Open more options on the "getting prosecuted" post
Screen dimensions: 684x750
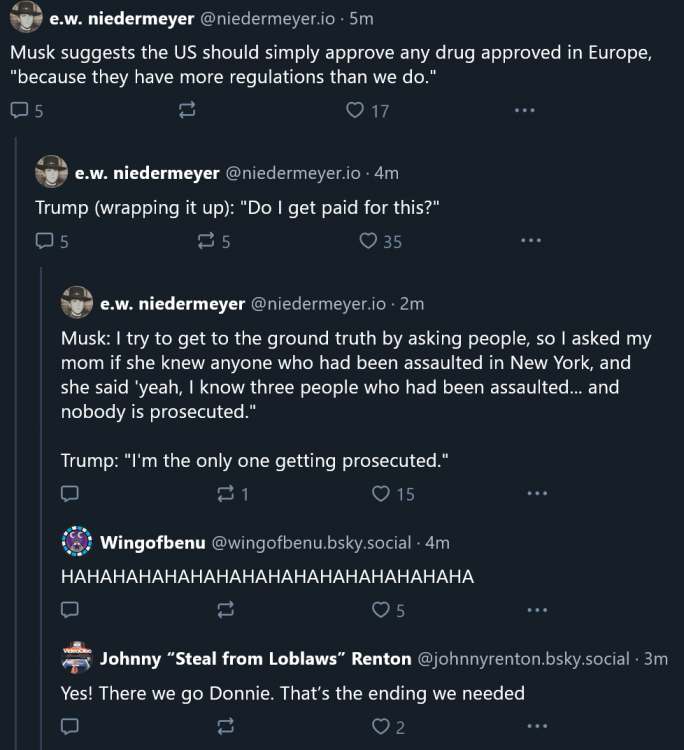coord(537,494)
